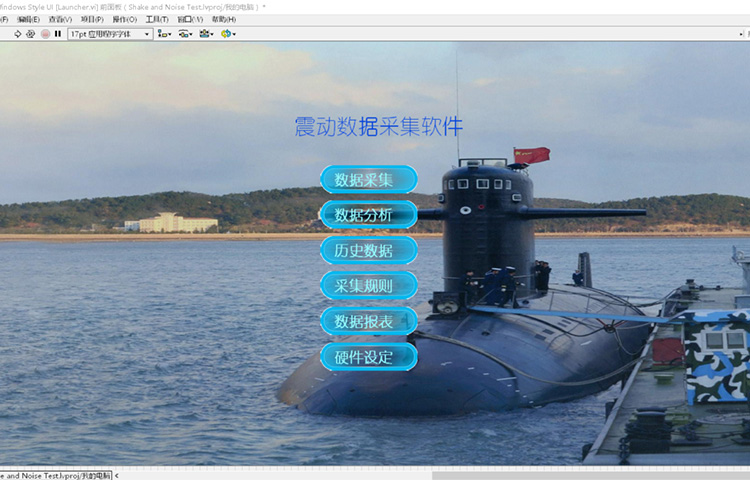
Task: Open the 17pt application font dropdown
Action: tap(110, 33)
